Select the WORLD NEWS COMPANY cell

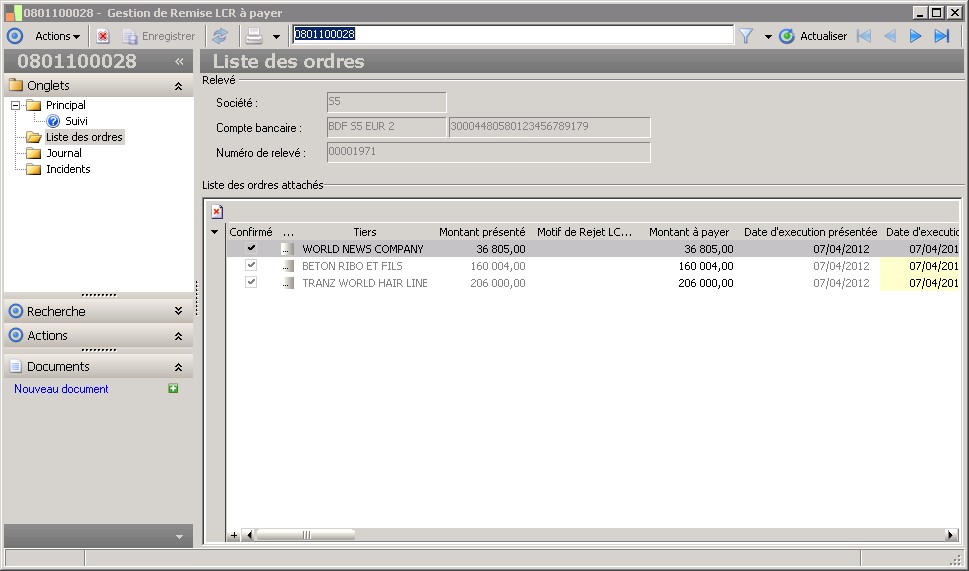[363, 249]
